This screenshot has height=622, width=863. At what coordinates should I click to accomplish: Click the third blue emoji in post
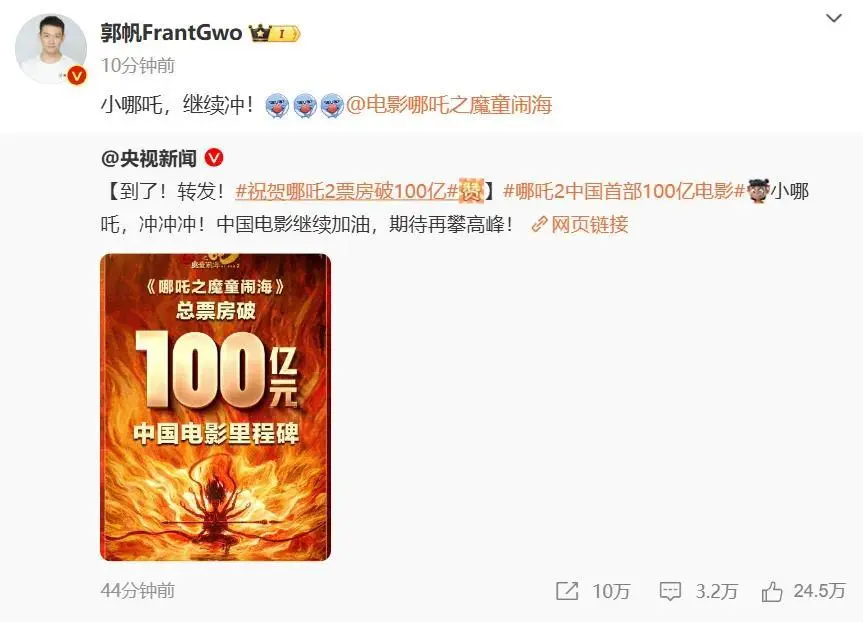point(332,105)
